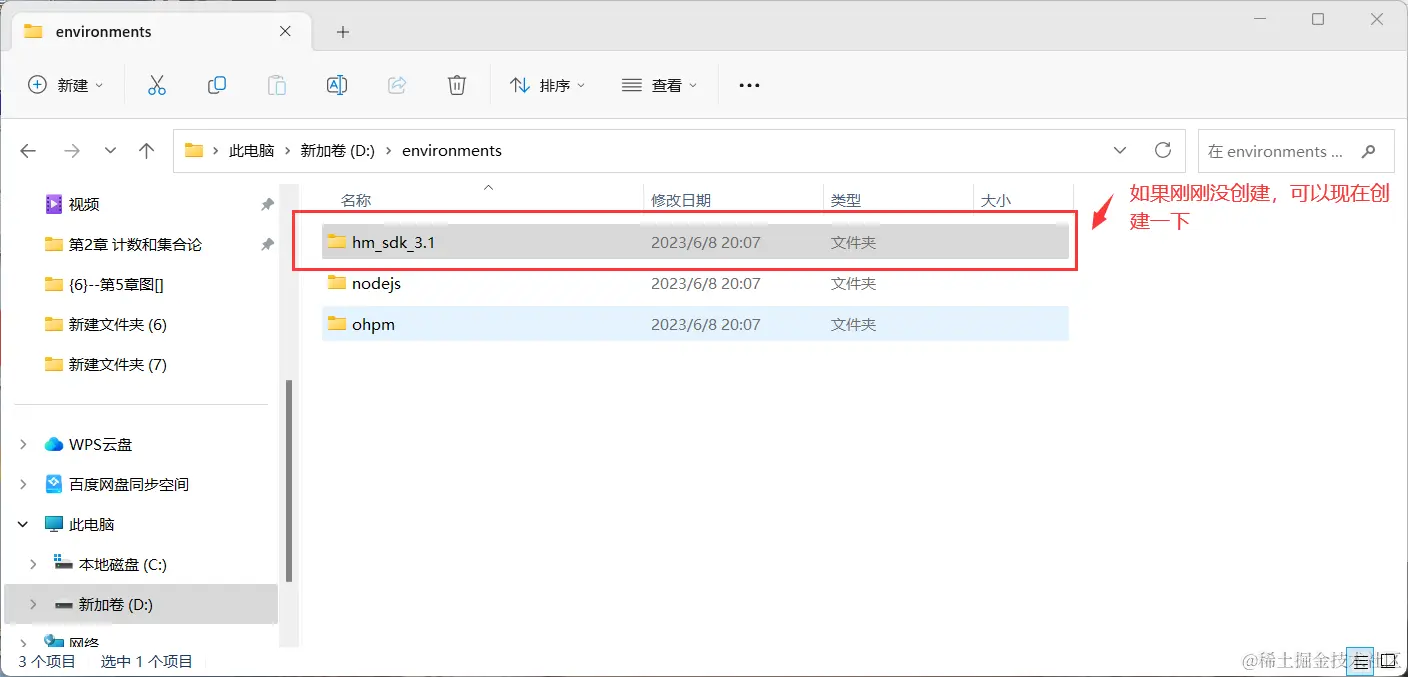
Task: Open the three-dot more options menu
Action: pyautogui.click(x=749, y=86)
